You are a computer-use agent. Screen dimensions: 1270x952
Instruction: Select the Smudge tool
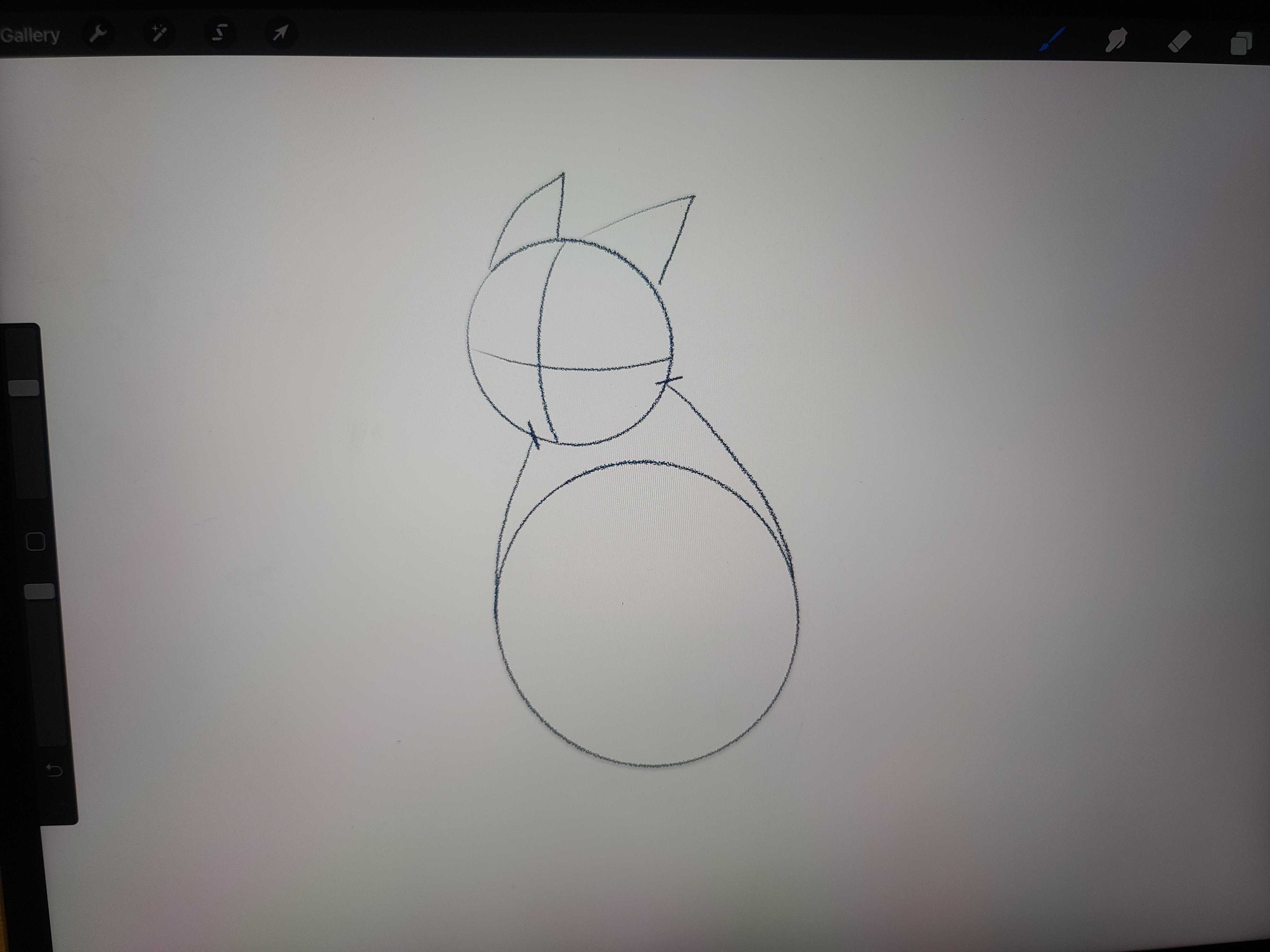coord(1117,40)
